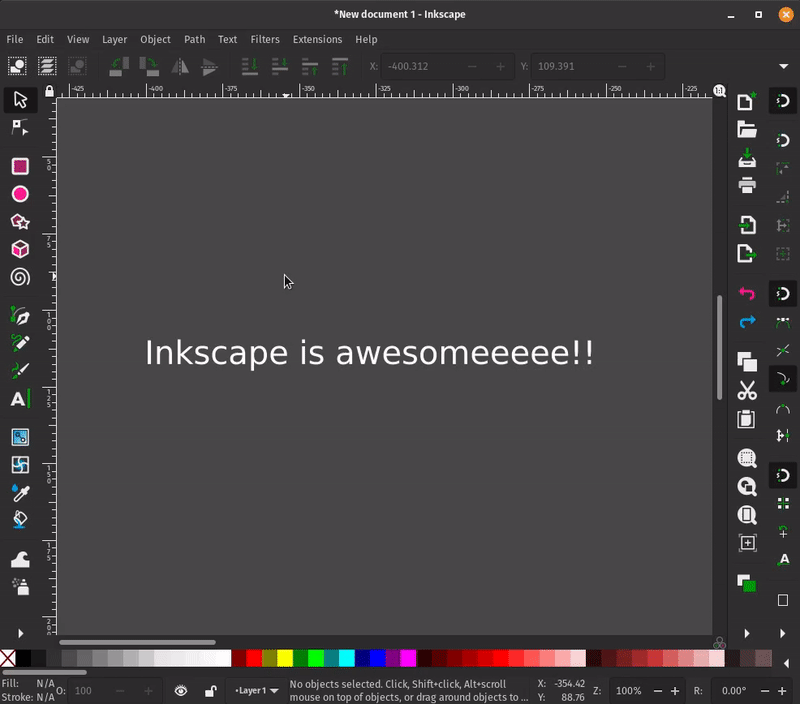Open the Extensions menu
The image size is (800, 704).
pyautogui.click(x=317, y=39)
